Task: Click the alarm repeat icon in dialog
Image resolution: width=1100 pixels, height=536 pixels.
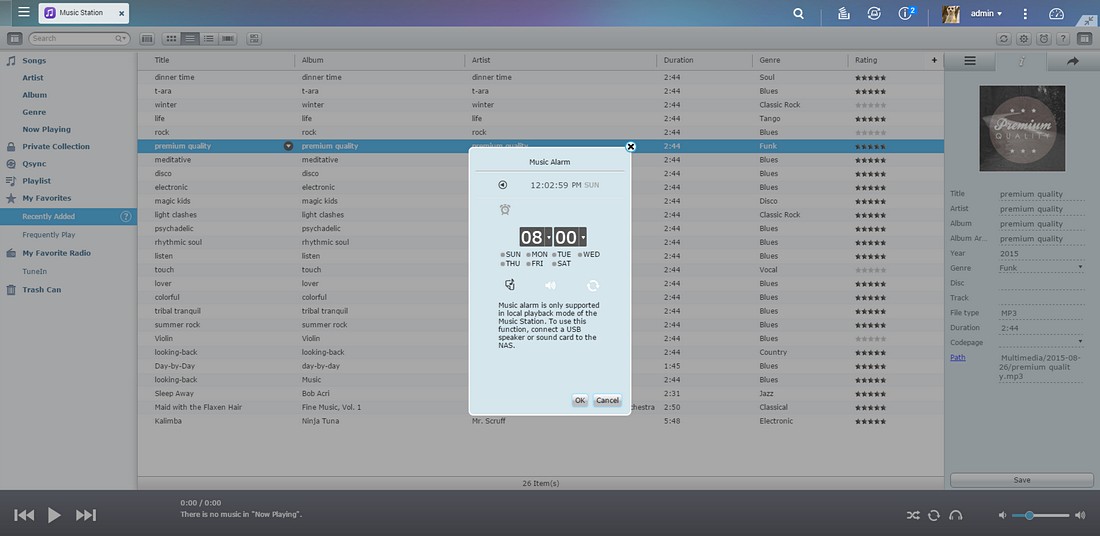Action: pos(593,286)
